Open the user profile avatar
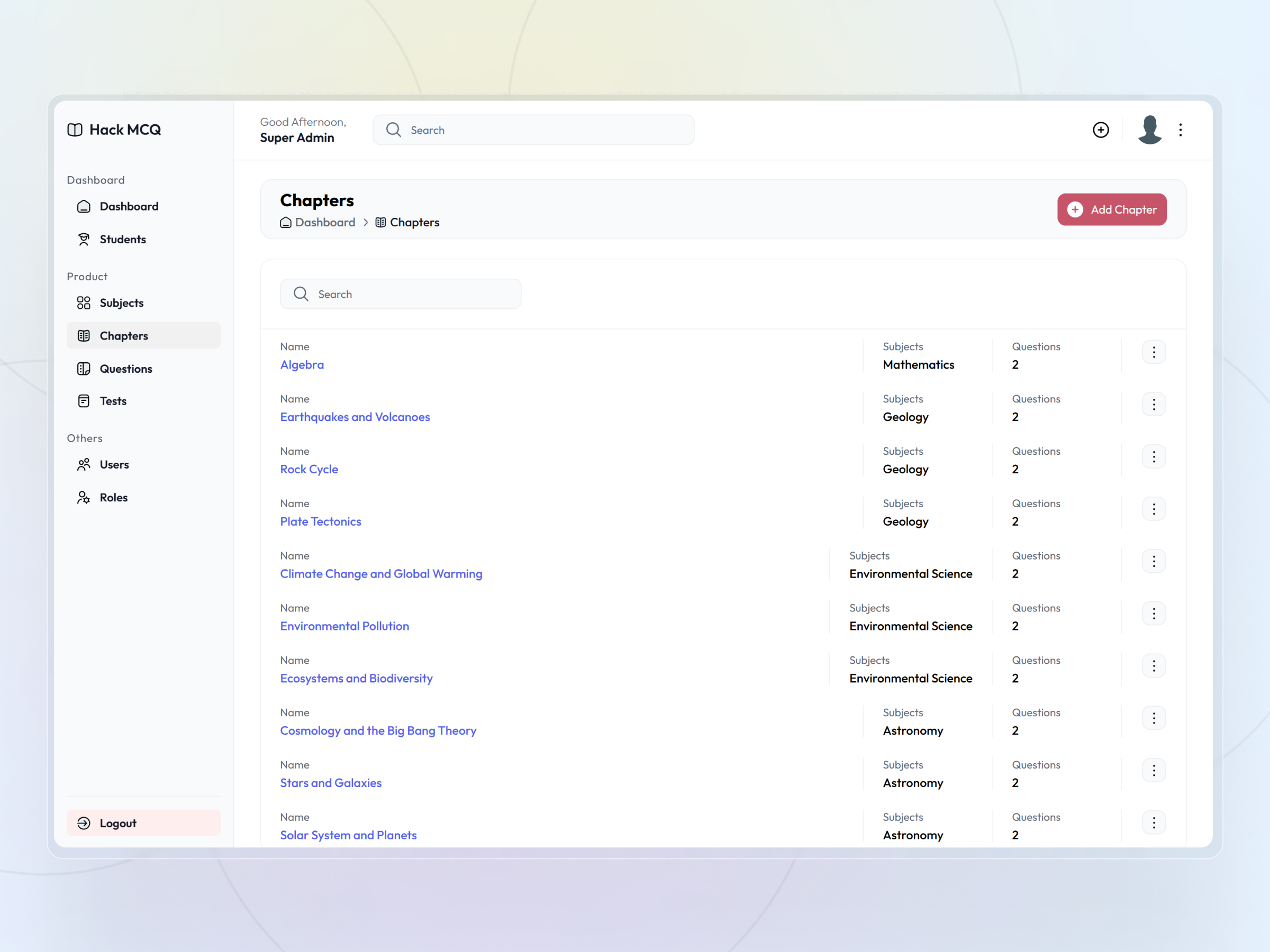1270x952 pixels. click(1149, 130)
